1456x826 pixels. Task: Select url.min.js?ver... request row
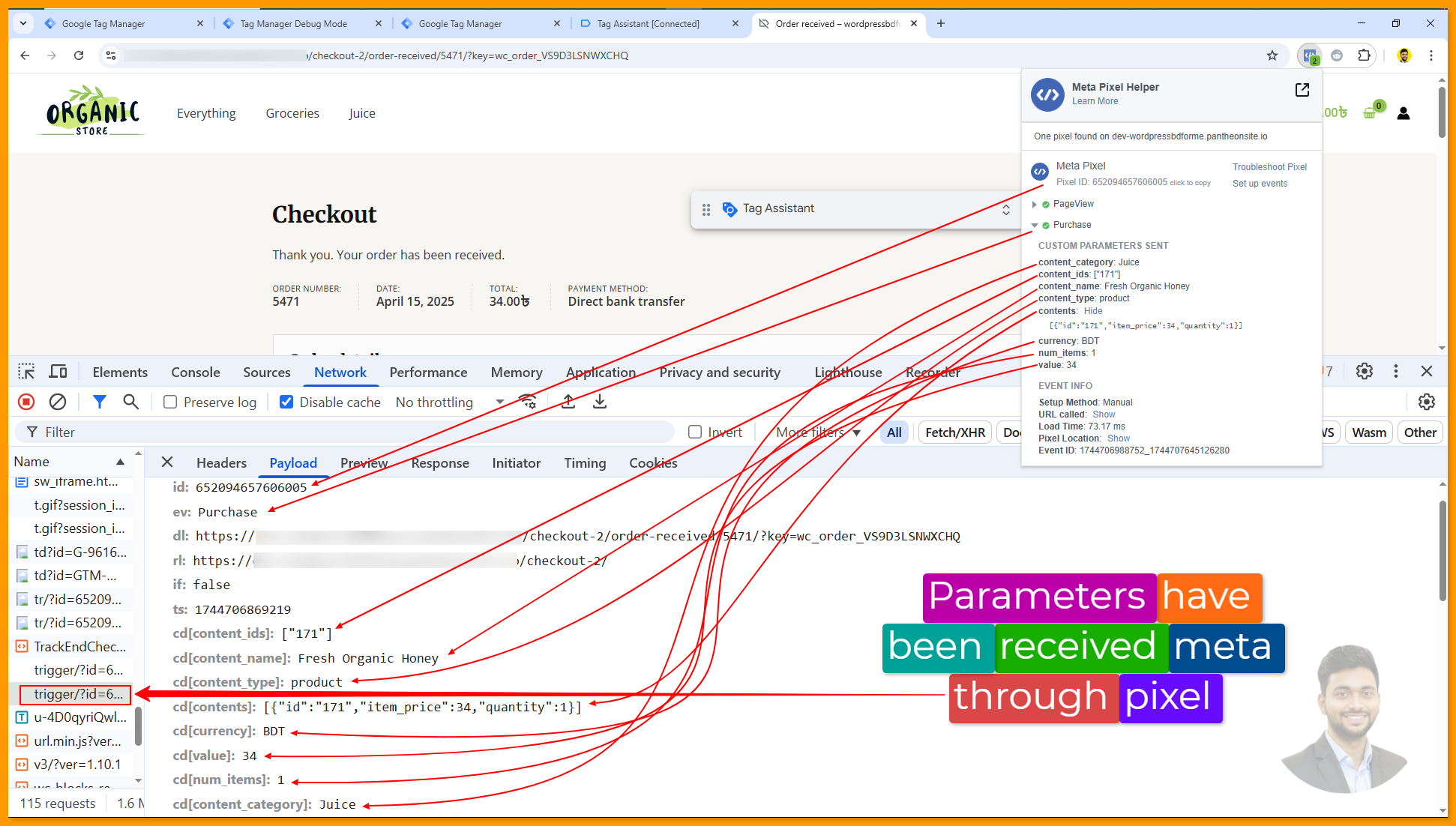point(71,741)
